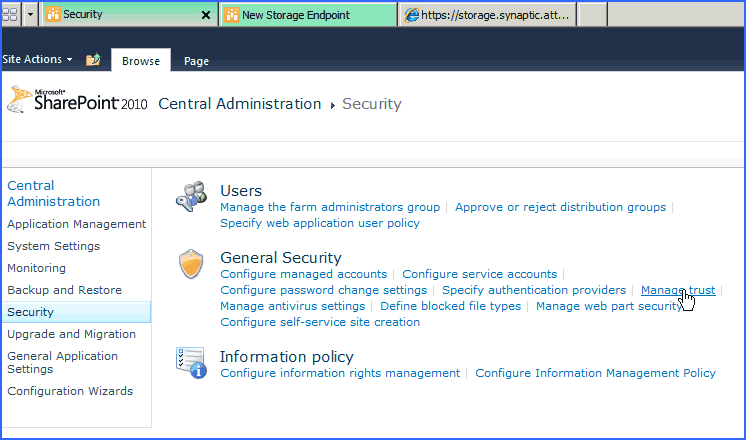
Task: Select Upgrade and Migration in sidebar
Action: 71,334
